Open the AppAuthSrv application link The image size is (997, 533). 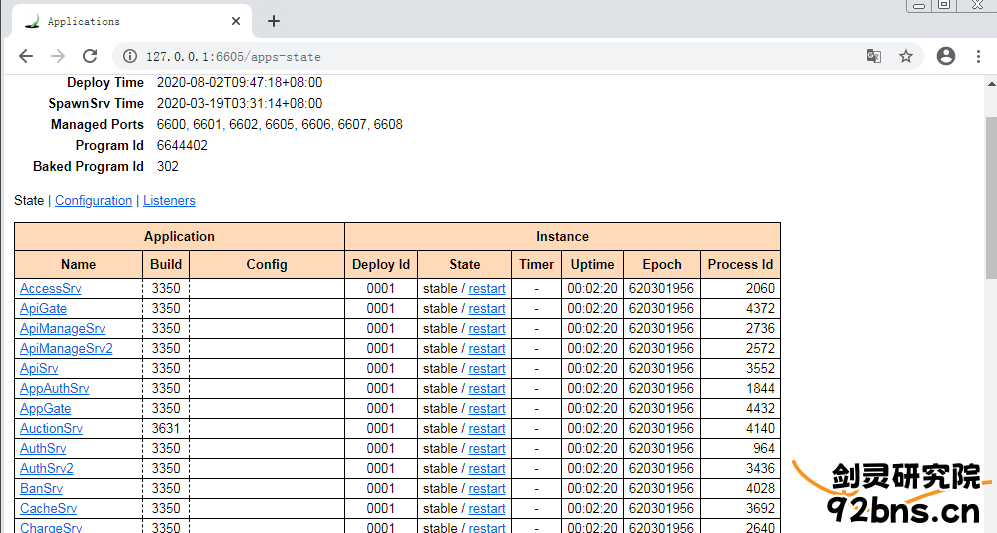[x=55, y=389]
